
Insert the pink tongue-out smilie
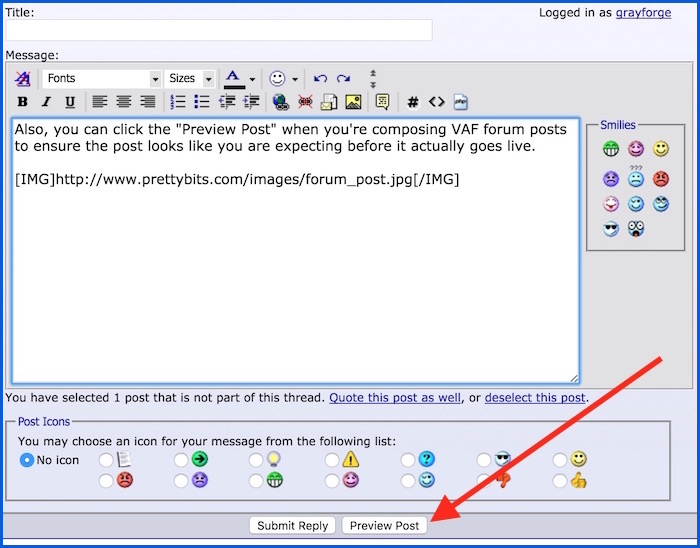[x=611, y=204]
